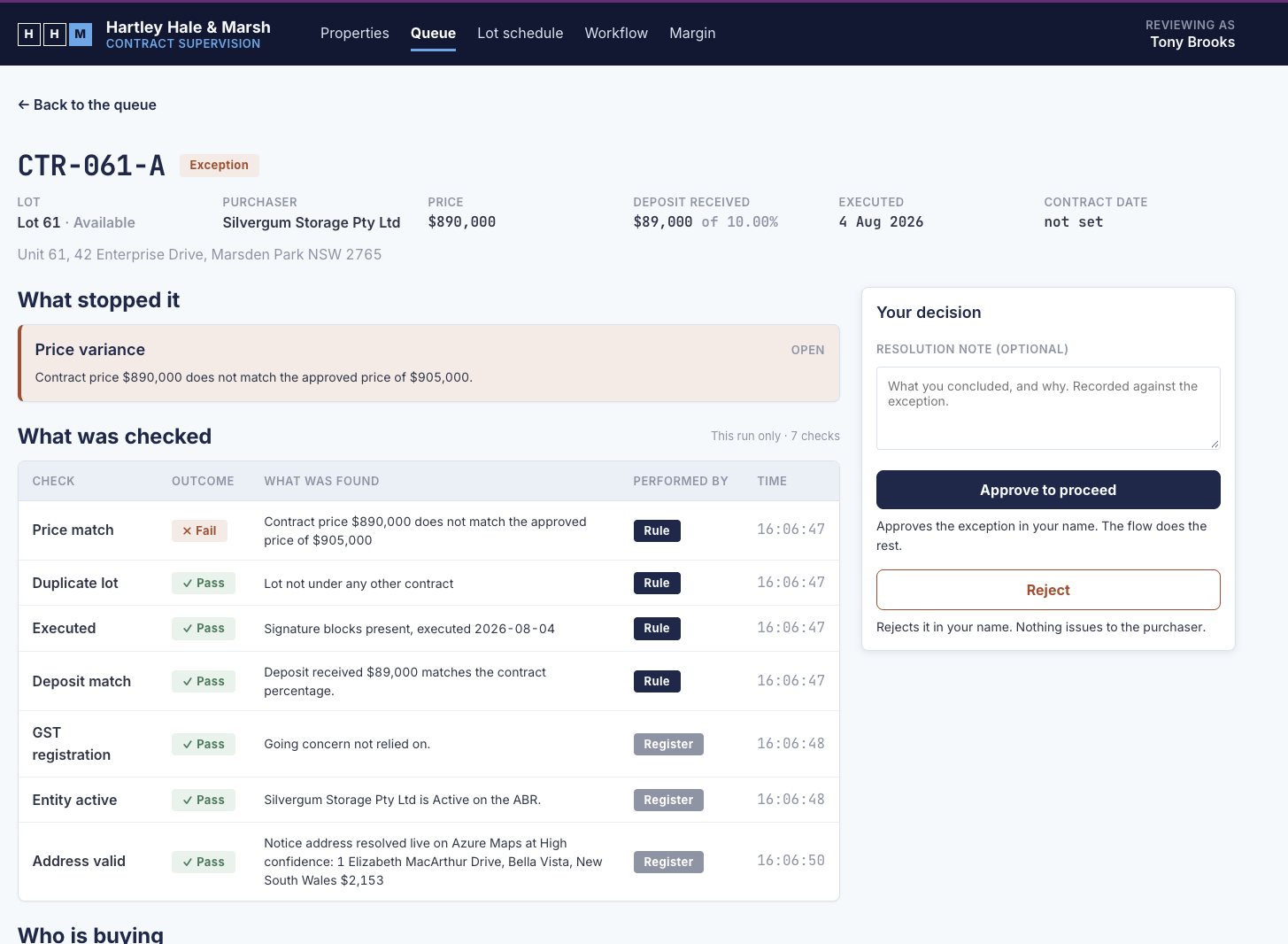Grab the resolution note textarea resize handle
The width and height of the screenshot is (1288, 944).
[x=1214, y=443]
